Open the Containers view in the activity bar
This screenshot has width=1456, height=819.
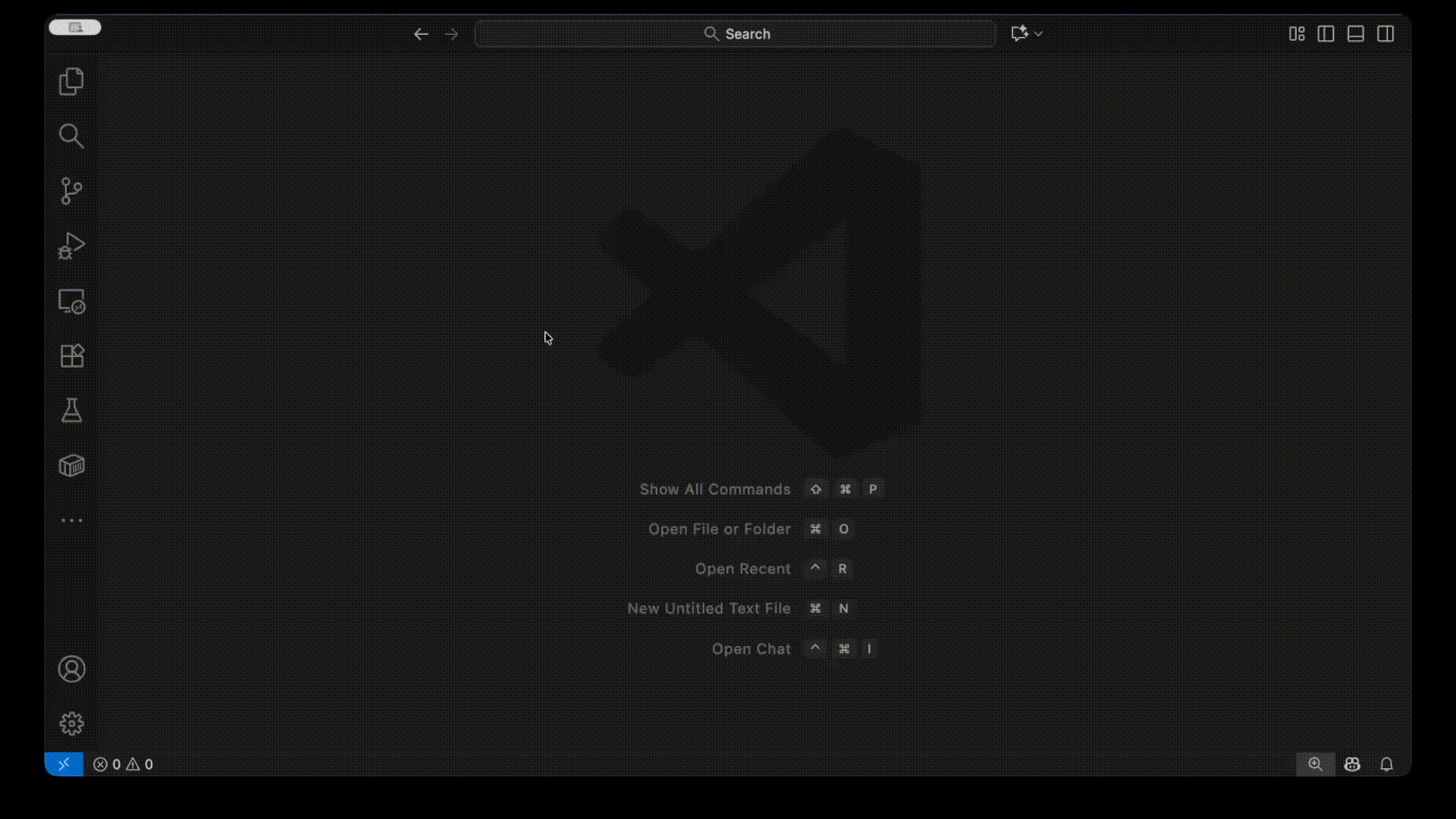pos(71,465)
